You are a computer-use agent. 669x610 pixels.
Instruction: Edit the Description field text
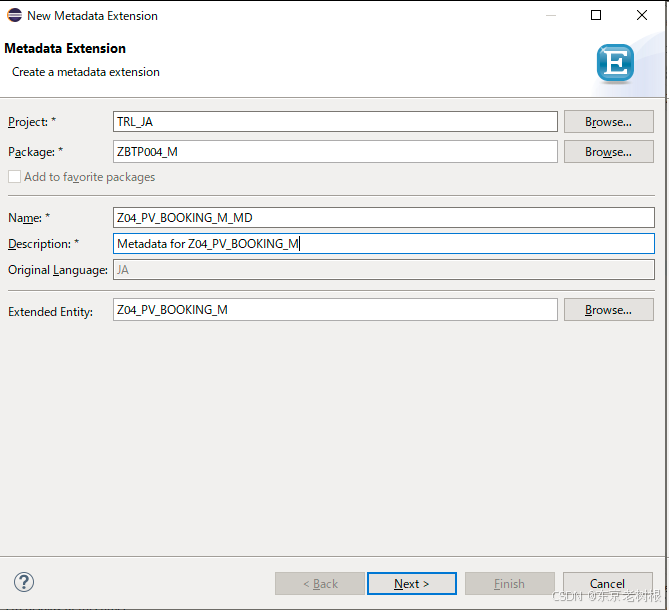(384, 244)
